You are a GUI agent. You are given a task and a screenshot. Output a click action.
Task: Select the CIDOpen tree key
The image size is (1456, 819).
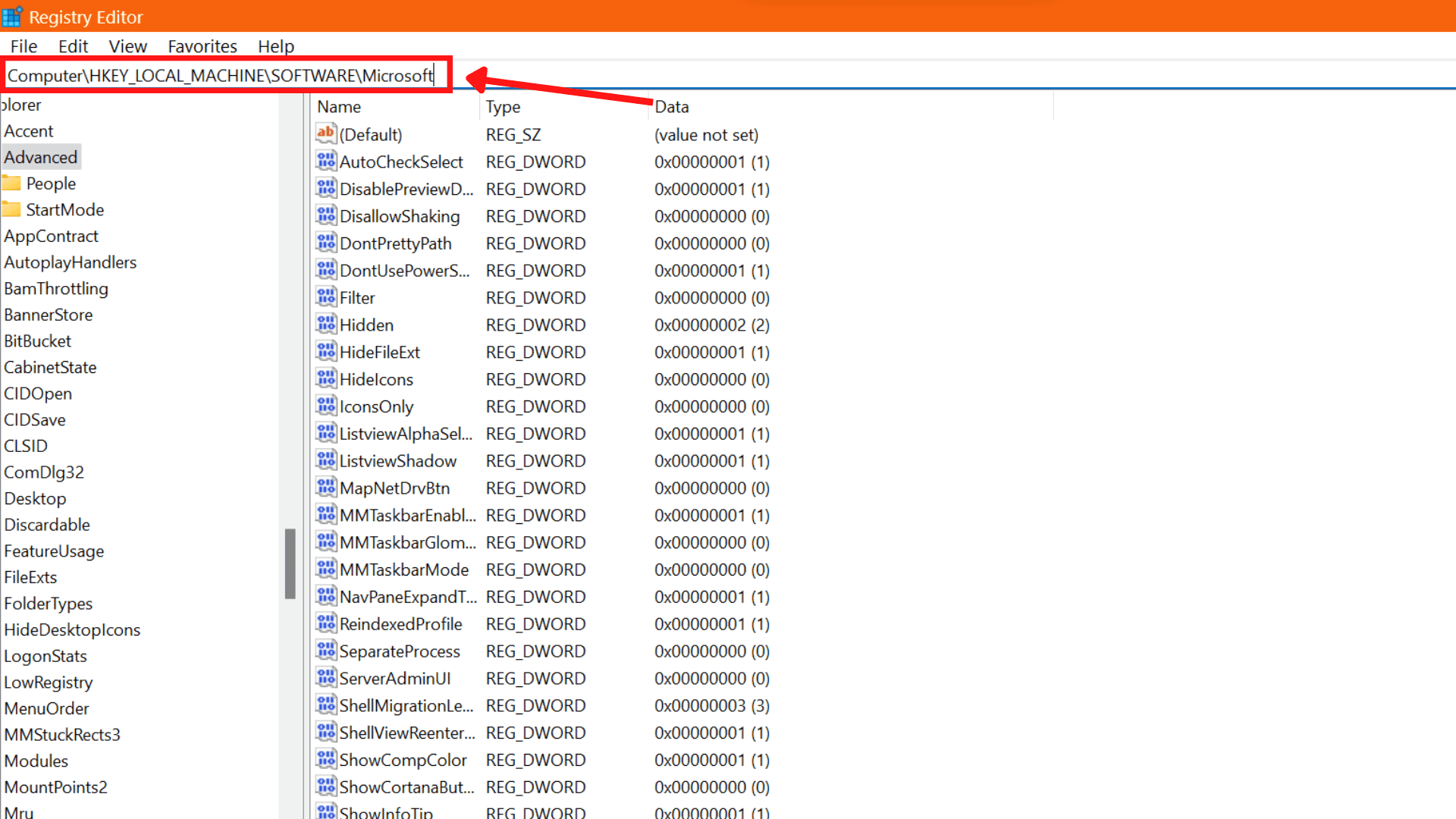tap(38, 394)
